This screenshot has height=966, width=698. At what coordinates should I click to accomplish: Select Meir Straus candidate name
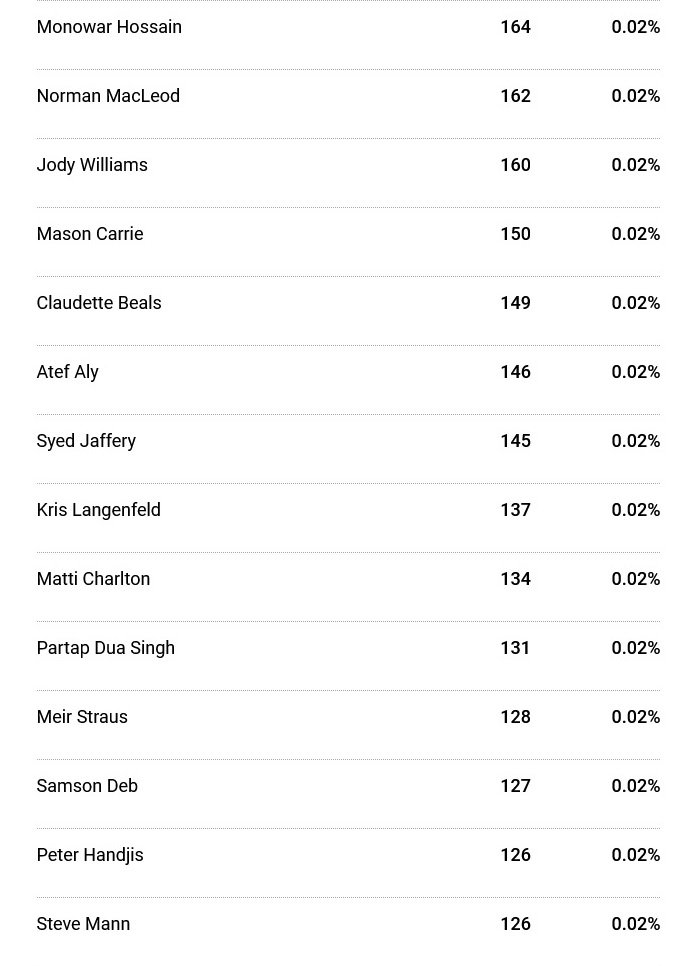83,717
